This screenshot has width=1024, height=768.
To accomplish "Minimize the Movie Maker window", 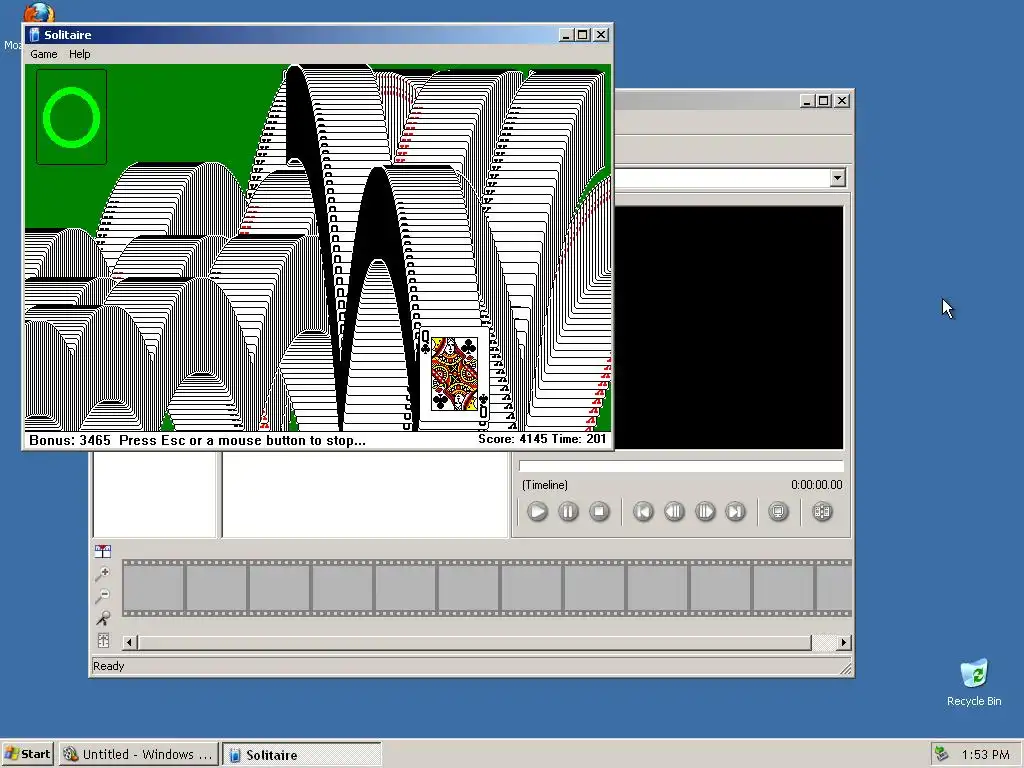I will [x=807, y=101].
